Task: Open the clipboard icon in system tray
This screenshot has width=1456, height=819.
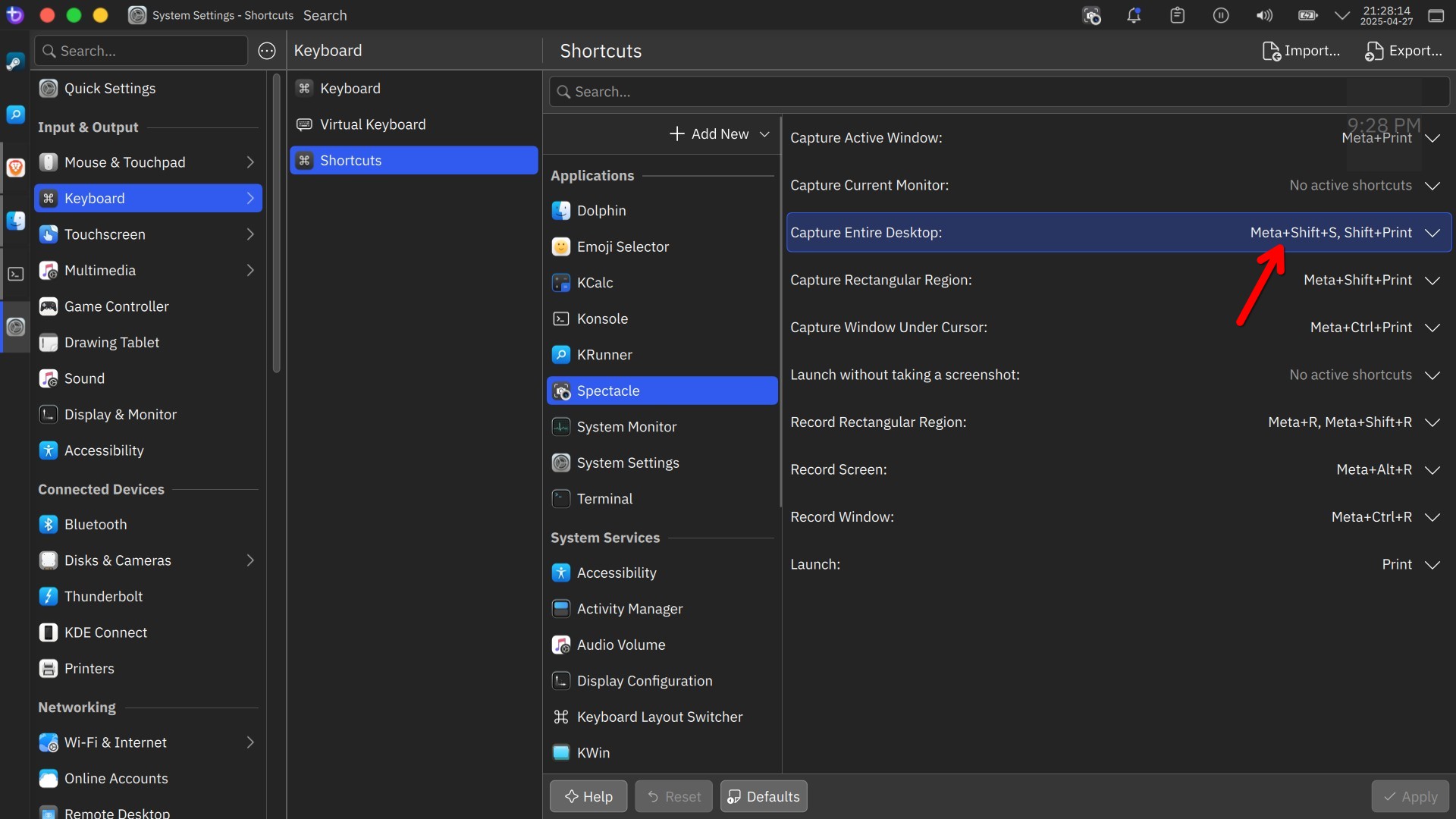Action: (1177, 15)
